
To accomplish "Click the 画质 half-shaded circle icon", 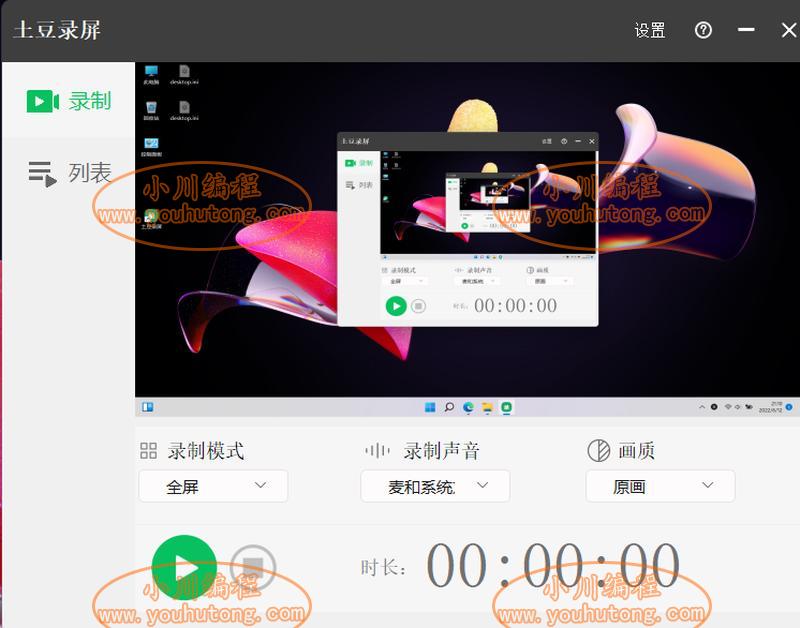I will (598, 450).
